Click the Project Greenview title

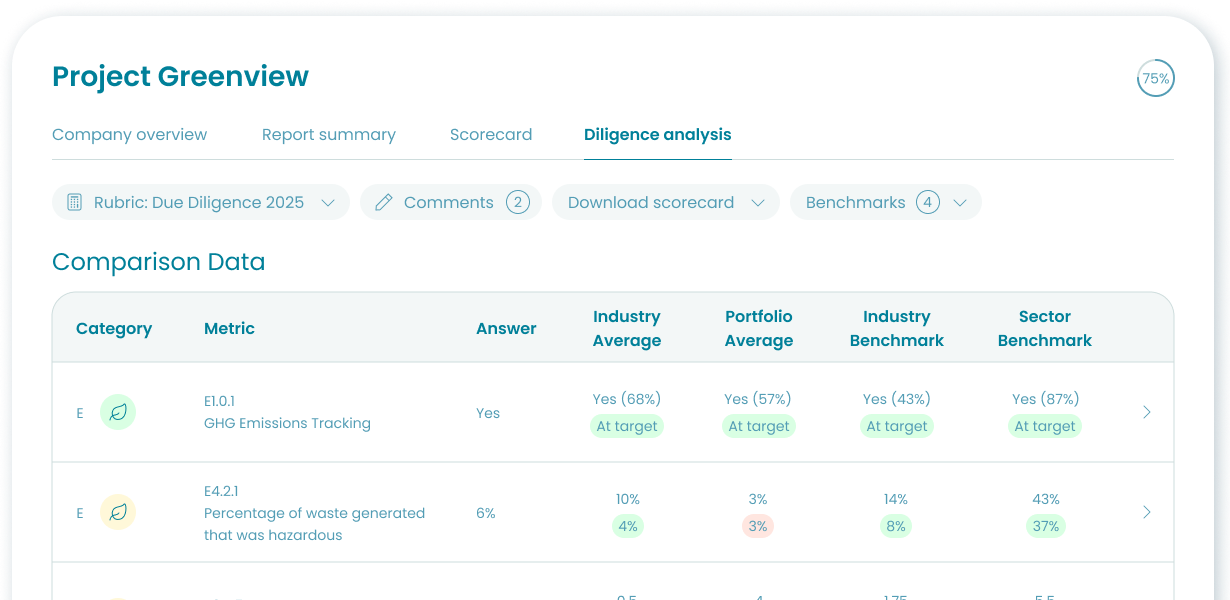click(x=180, y=76)
